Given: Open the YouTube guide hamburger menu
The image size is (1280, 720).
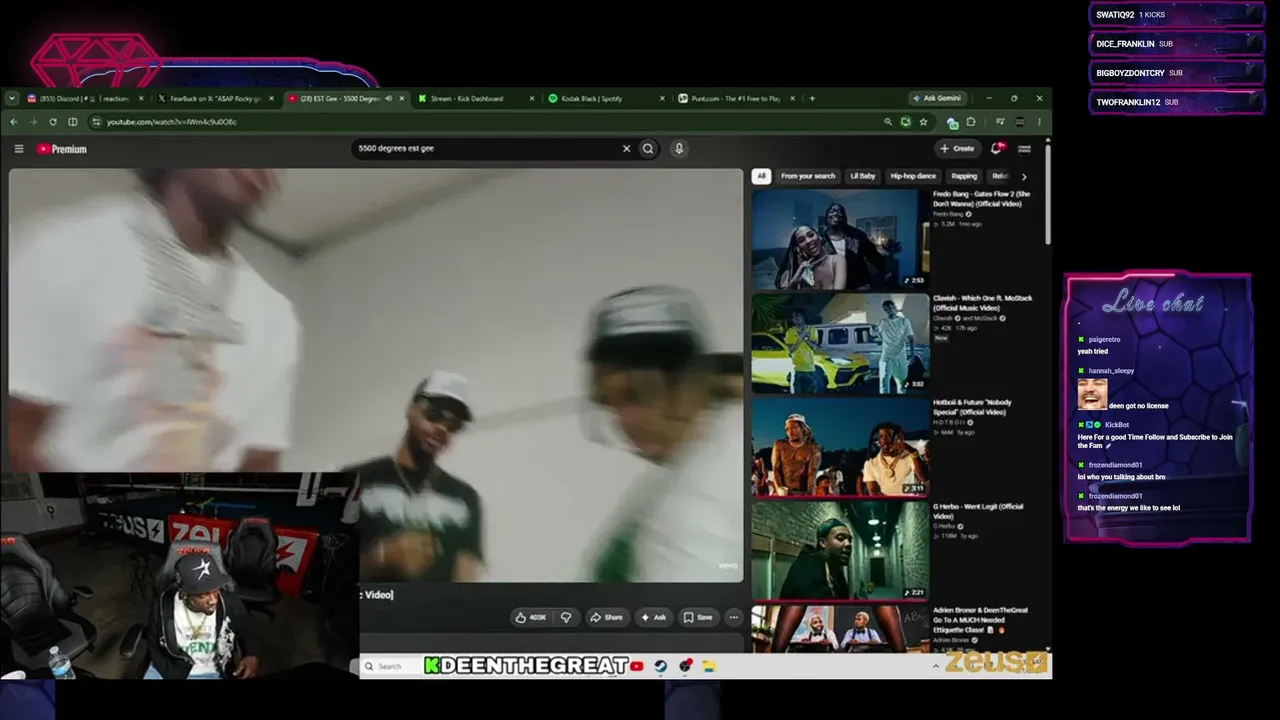Looking at the screenshot, I should coord(18,149).
